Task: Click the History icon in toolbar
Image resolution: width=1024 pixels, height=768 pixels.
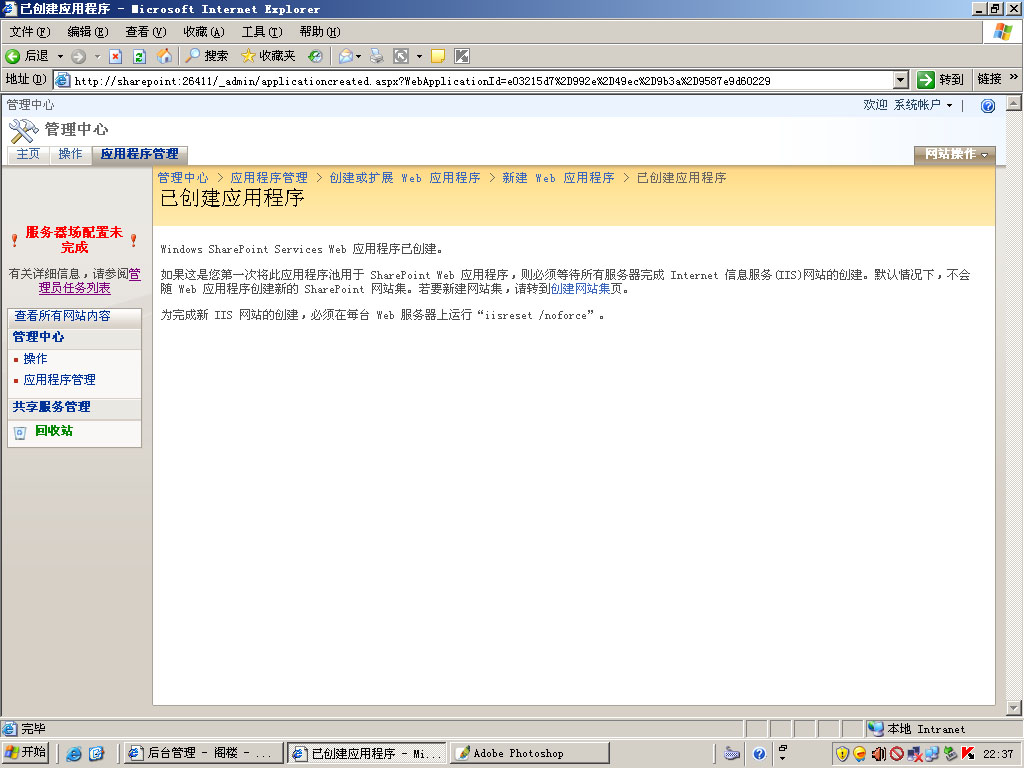Action: (315, 56)
